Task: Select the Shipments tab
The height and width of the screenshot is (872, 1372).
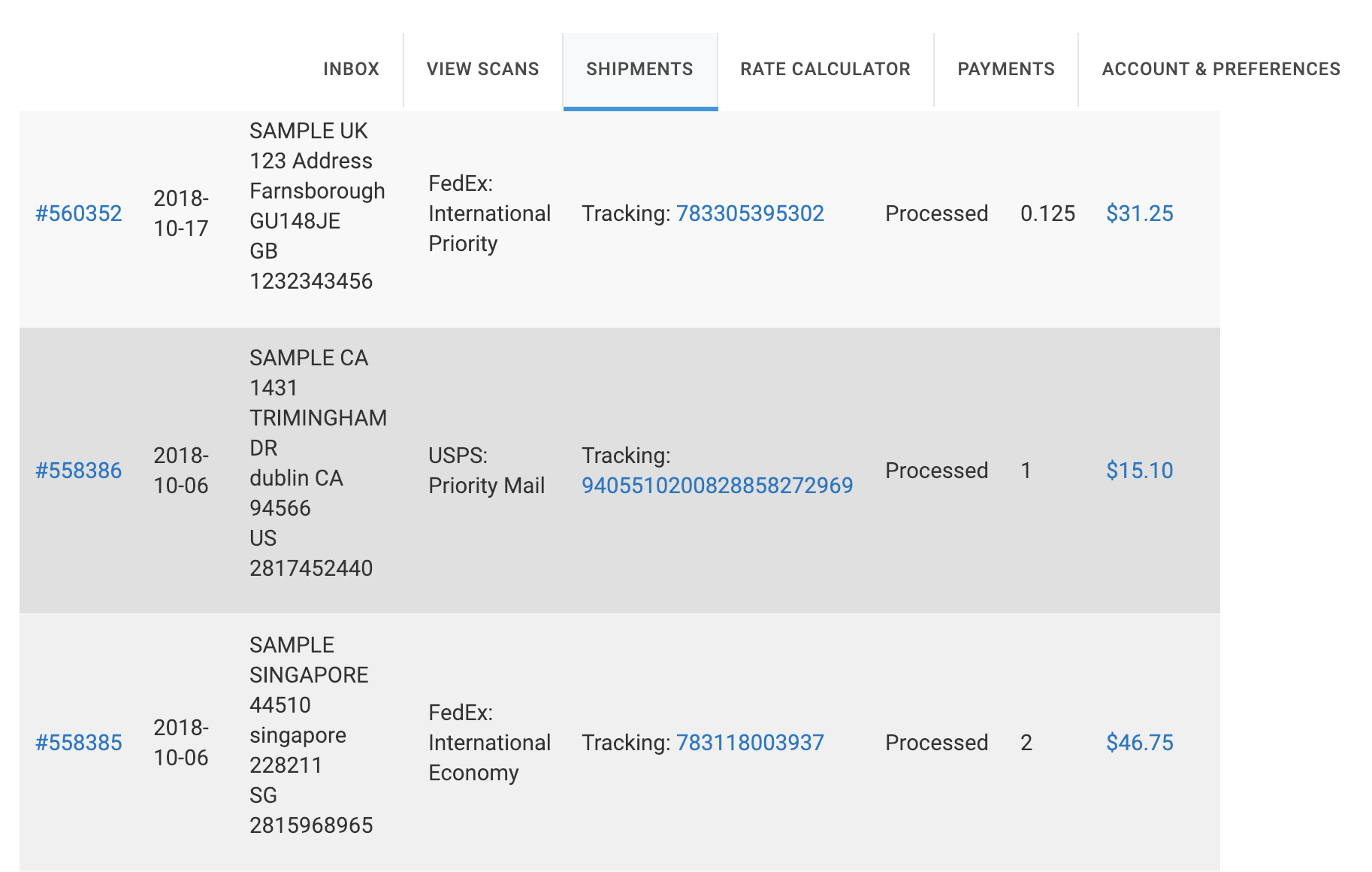Action: (x=639, y=69)
